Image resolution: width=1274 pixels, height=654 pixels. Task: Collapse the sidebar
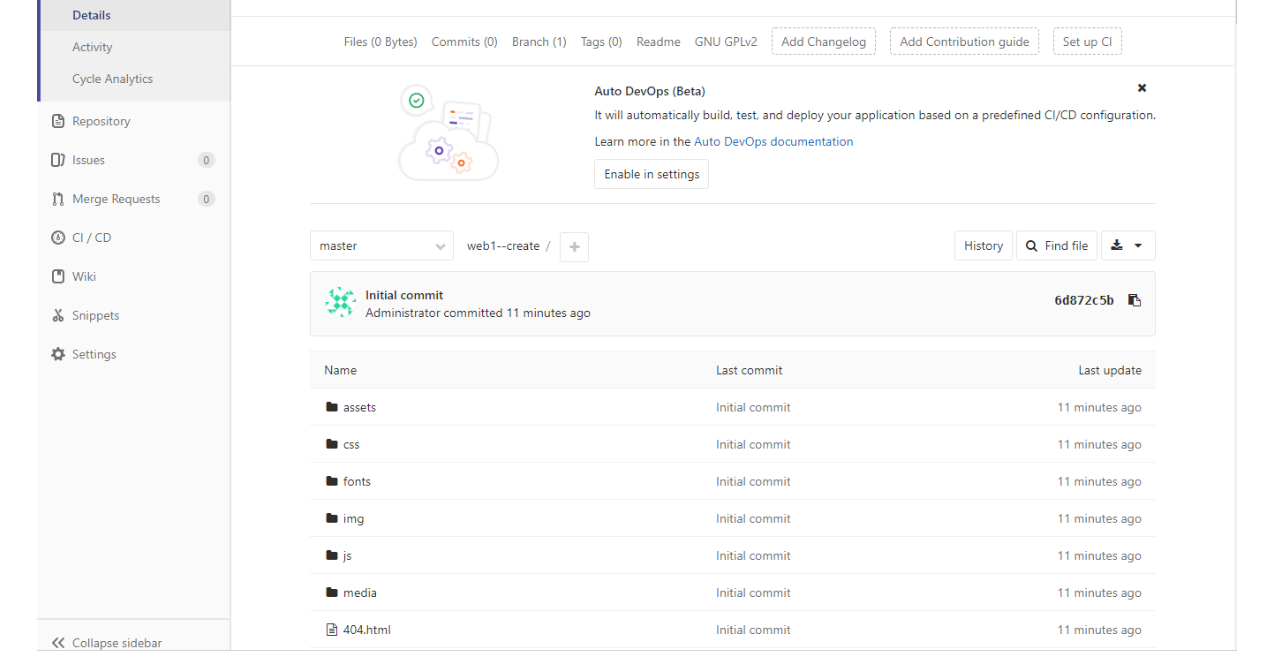[x=107, y=643]
